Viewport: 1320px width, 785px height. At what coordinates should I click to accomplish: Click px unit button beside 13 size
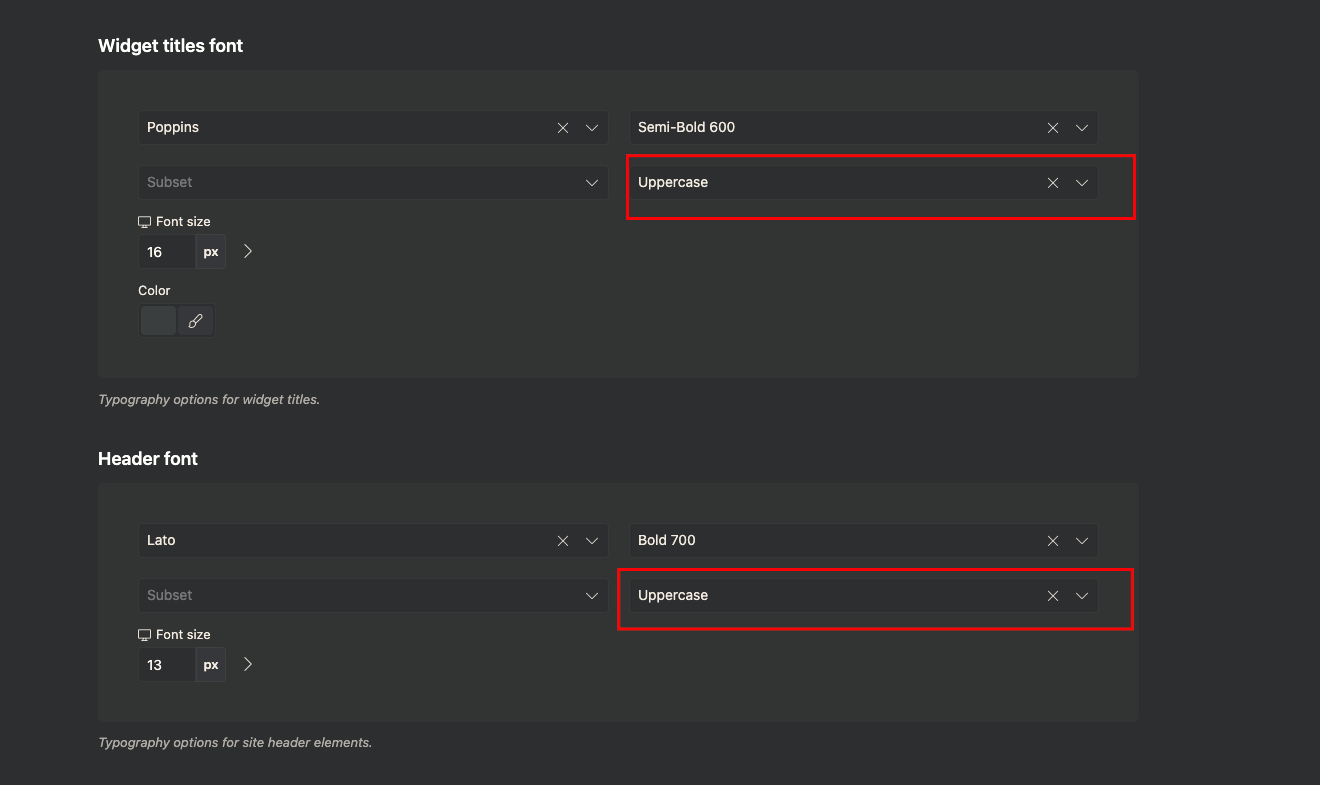(x=211, y=665)
